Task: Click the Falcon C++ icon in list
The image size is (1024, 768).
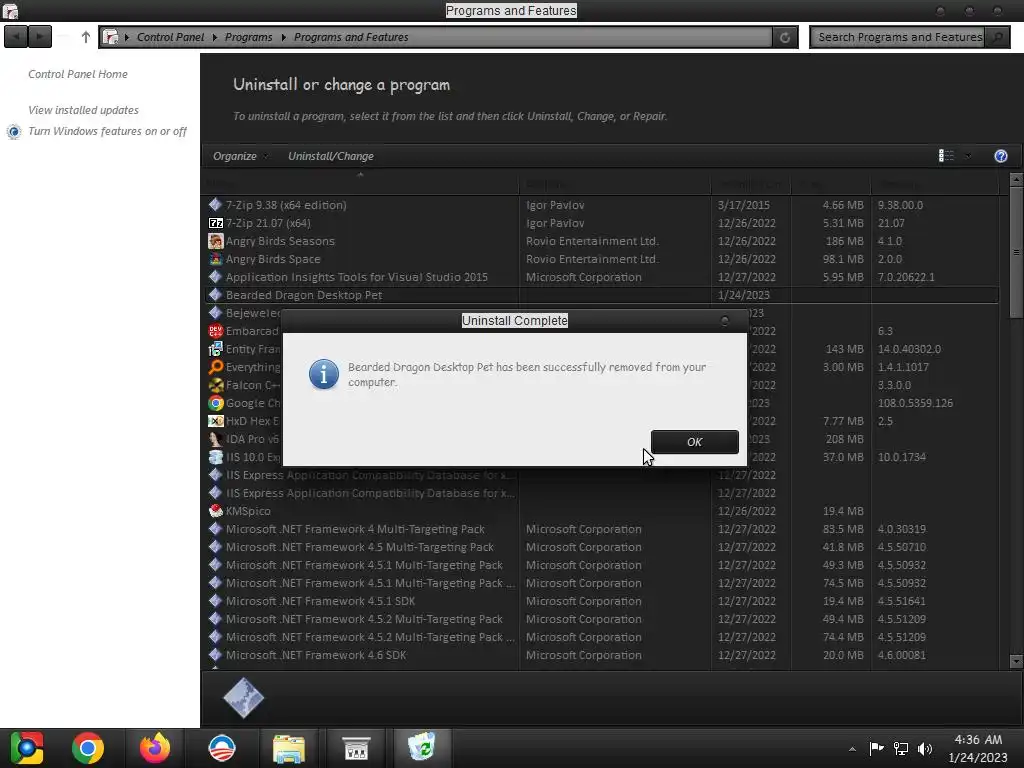Action: point(216,385)
